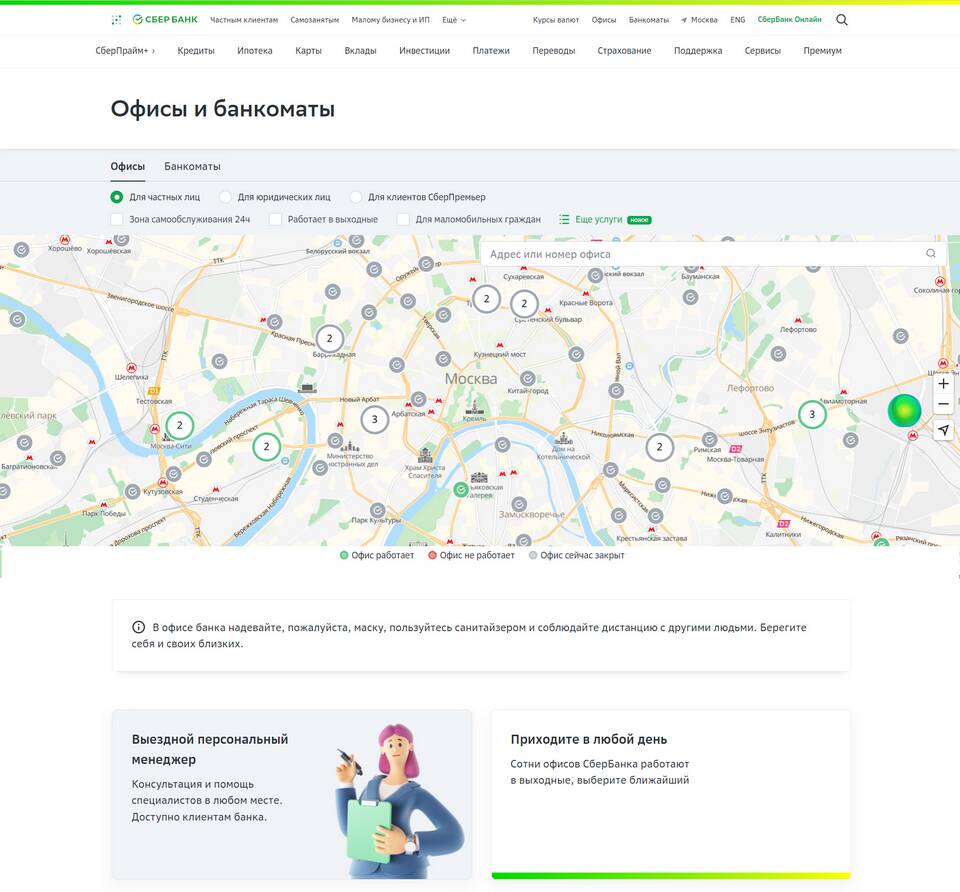Open the Ипотека menu
The width and height of the screenshot is (960, 892).
(x=255, y=51)
